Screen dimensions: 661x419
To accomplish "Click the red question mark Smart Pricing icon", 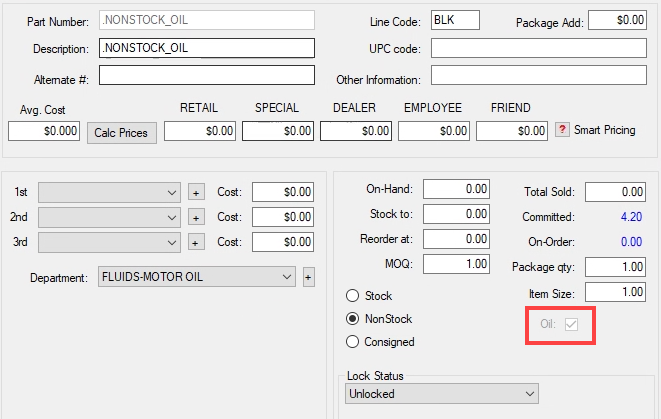I will tap(562, 129).
